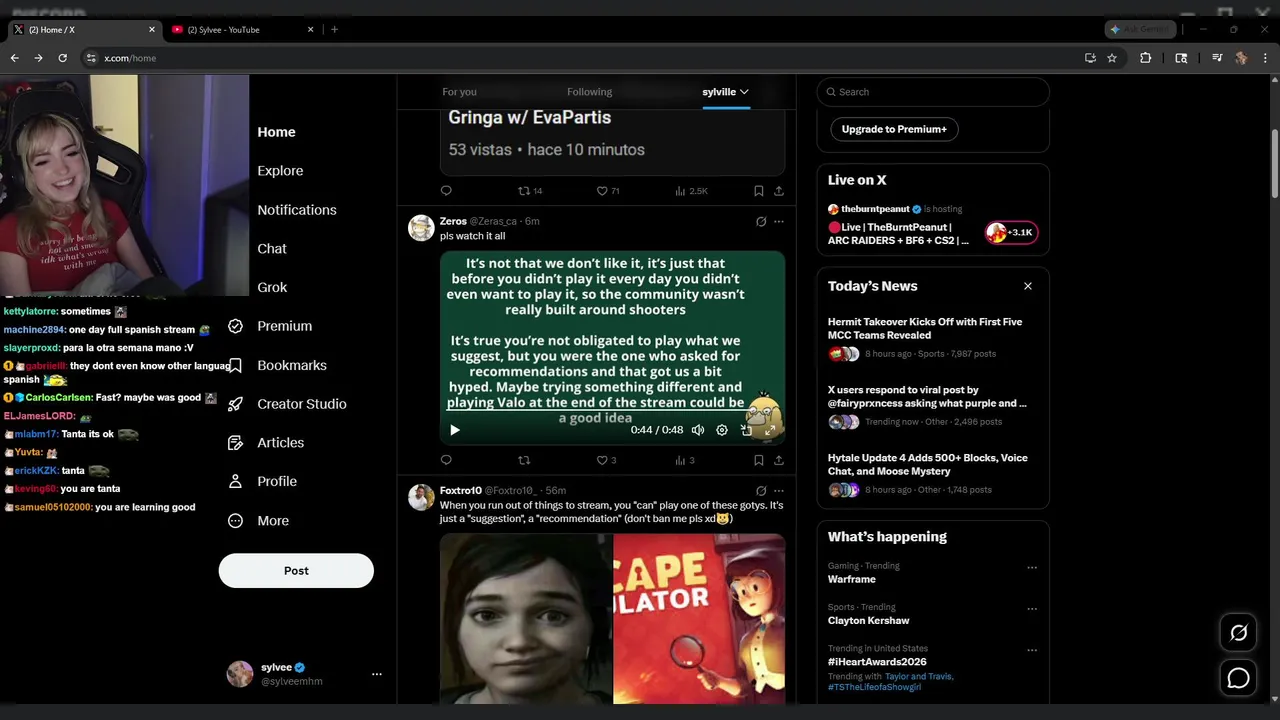Screen dimensions: 1280x720
Task: Open Zeros profile name link
Action: point(453,221)
